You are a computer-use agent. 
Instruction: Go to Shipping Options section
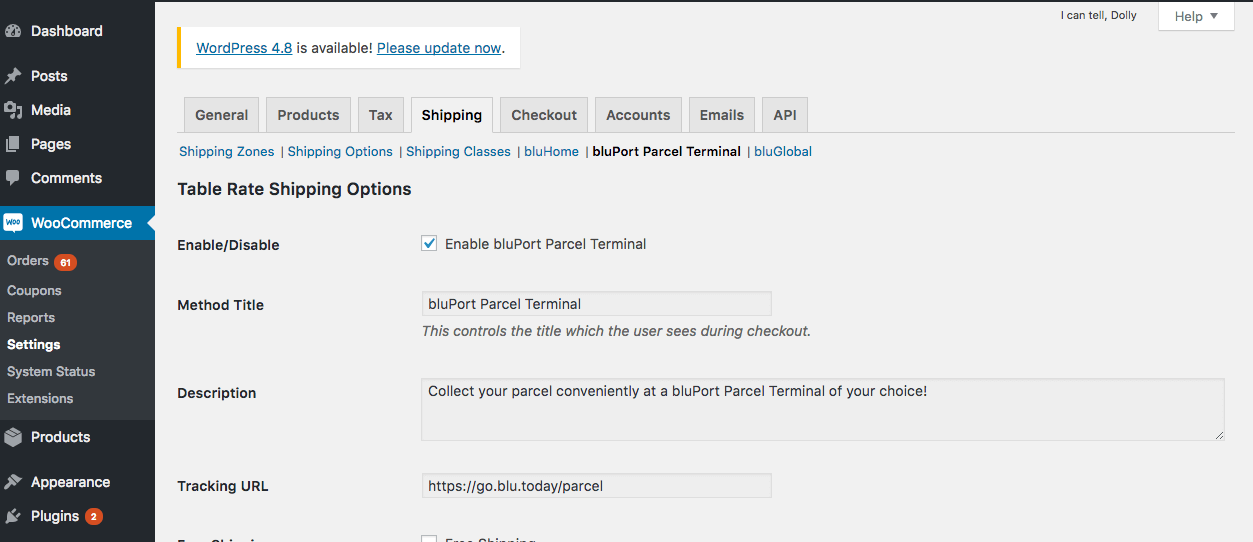tap(340, 152)
